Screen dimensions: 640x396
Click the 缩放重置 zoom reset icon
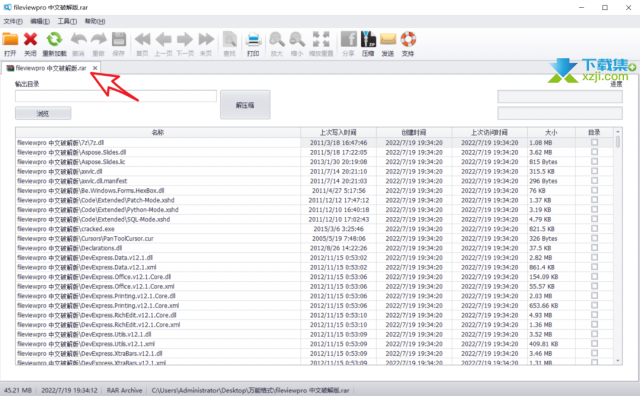pos(321,40)
